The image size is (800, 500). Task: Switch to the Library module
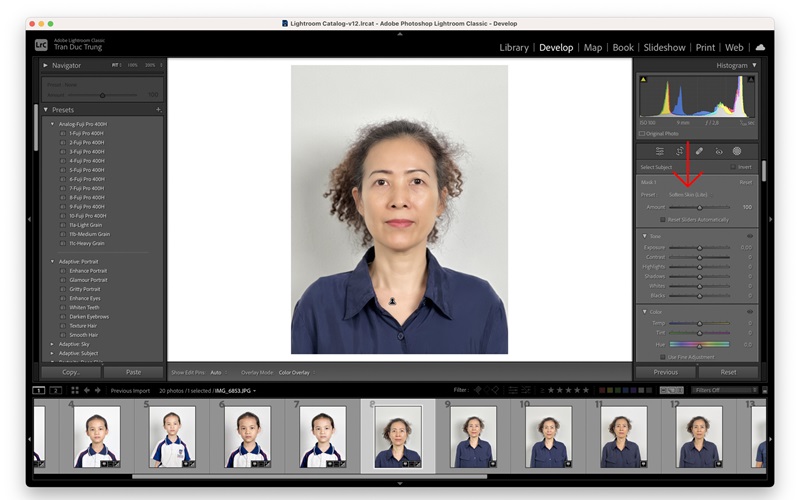tap(513, 47)
